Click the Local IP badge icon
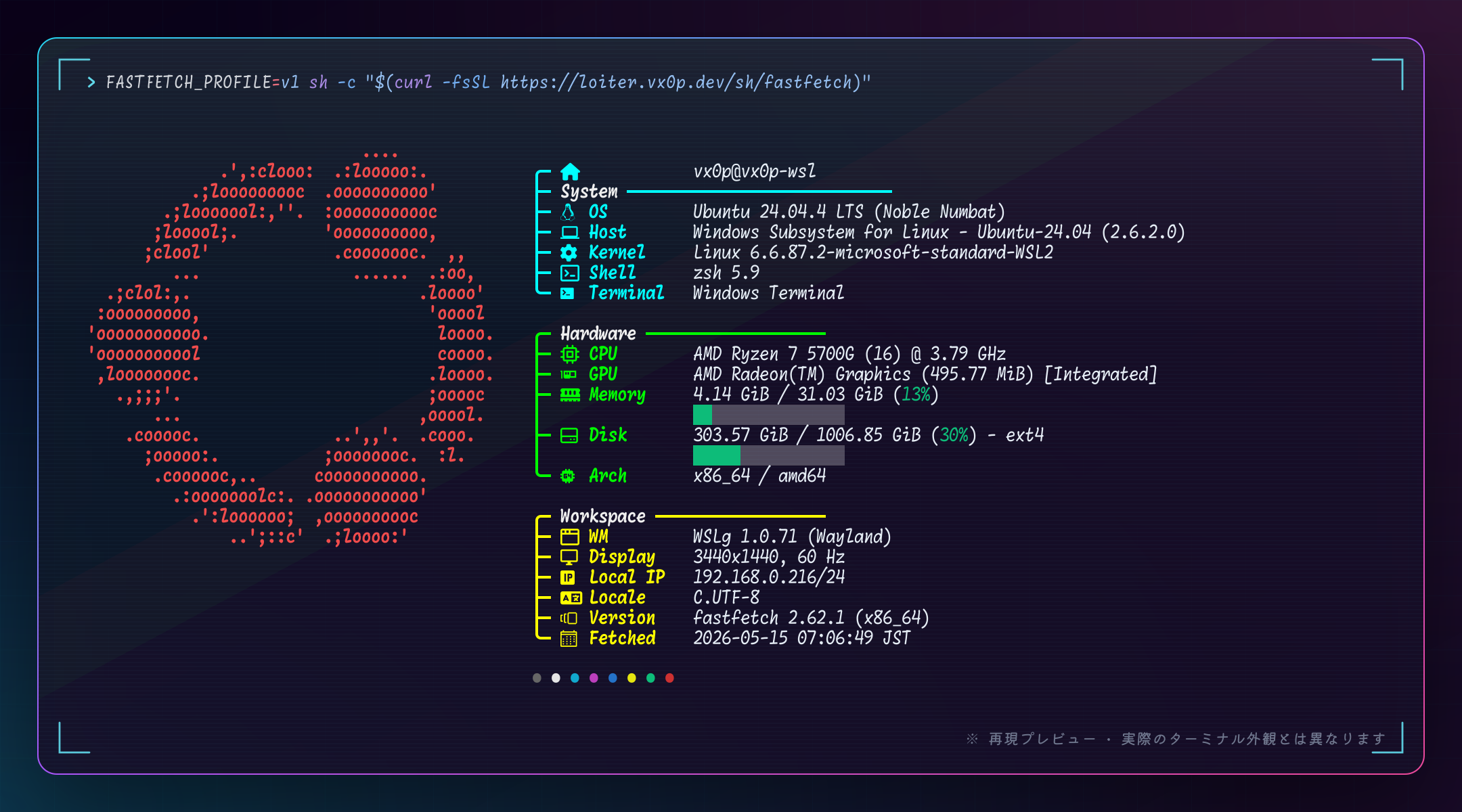The image size is (1462, 812). click(x=567, y=577)
